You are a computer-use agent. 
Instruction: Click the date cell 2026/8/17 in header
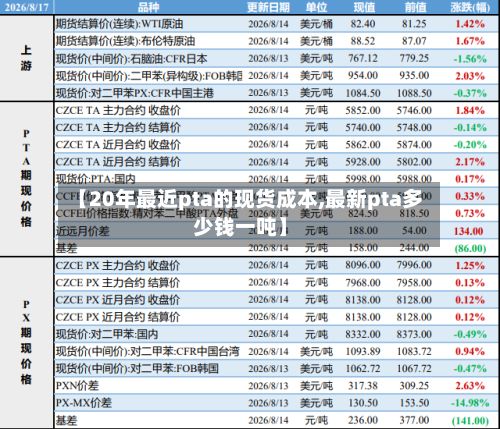point(27,7)
